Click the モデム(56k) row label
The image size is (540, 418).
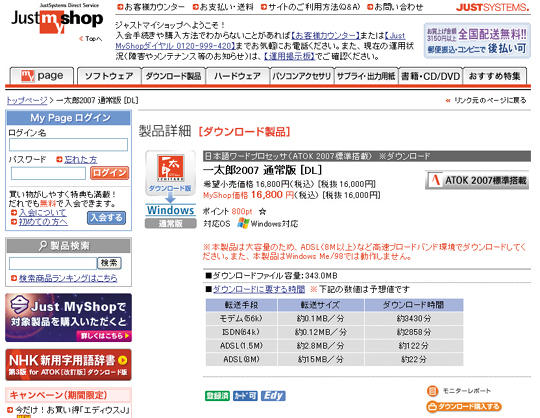(x=241, y=318)
